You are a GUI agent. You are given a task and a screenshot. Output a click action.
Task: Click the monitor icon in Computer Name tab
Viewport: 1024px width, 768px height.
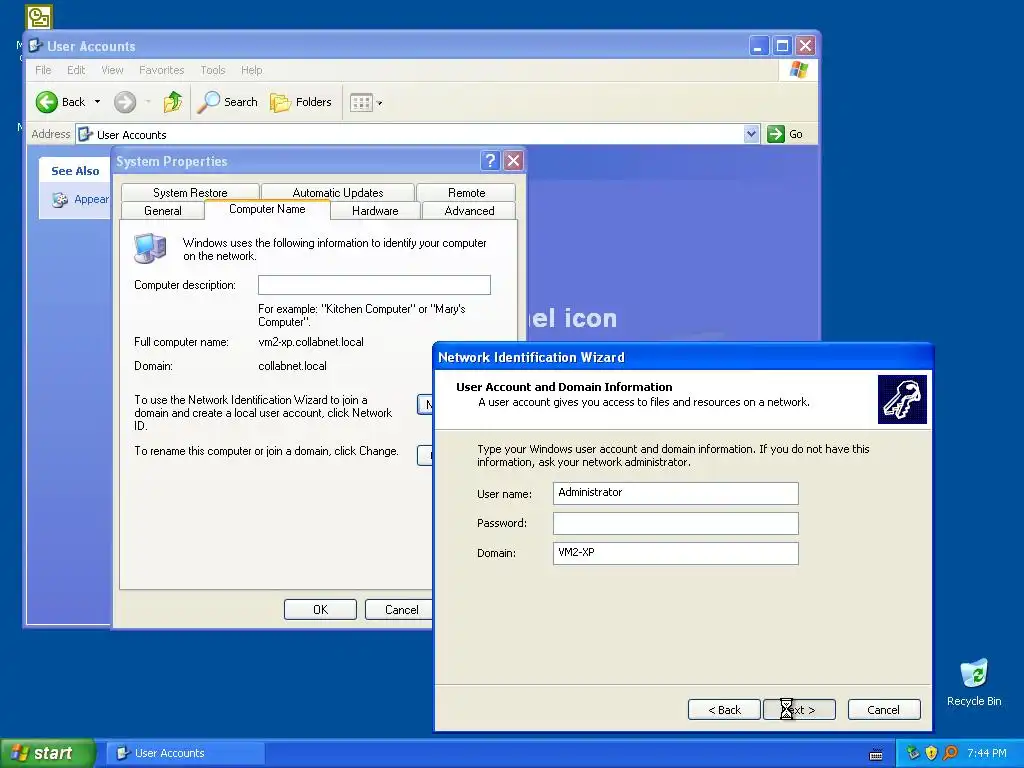tap(150, 248)
